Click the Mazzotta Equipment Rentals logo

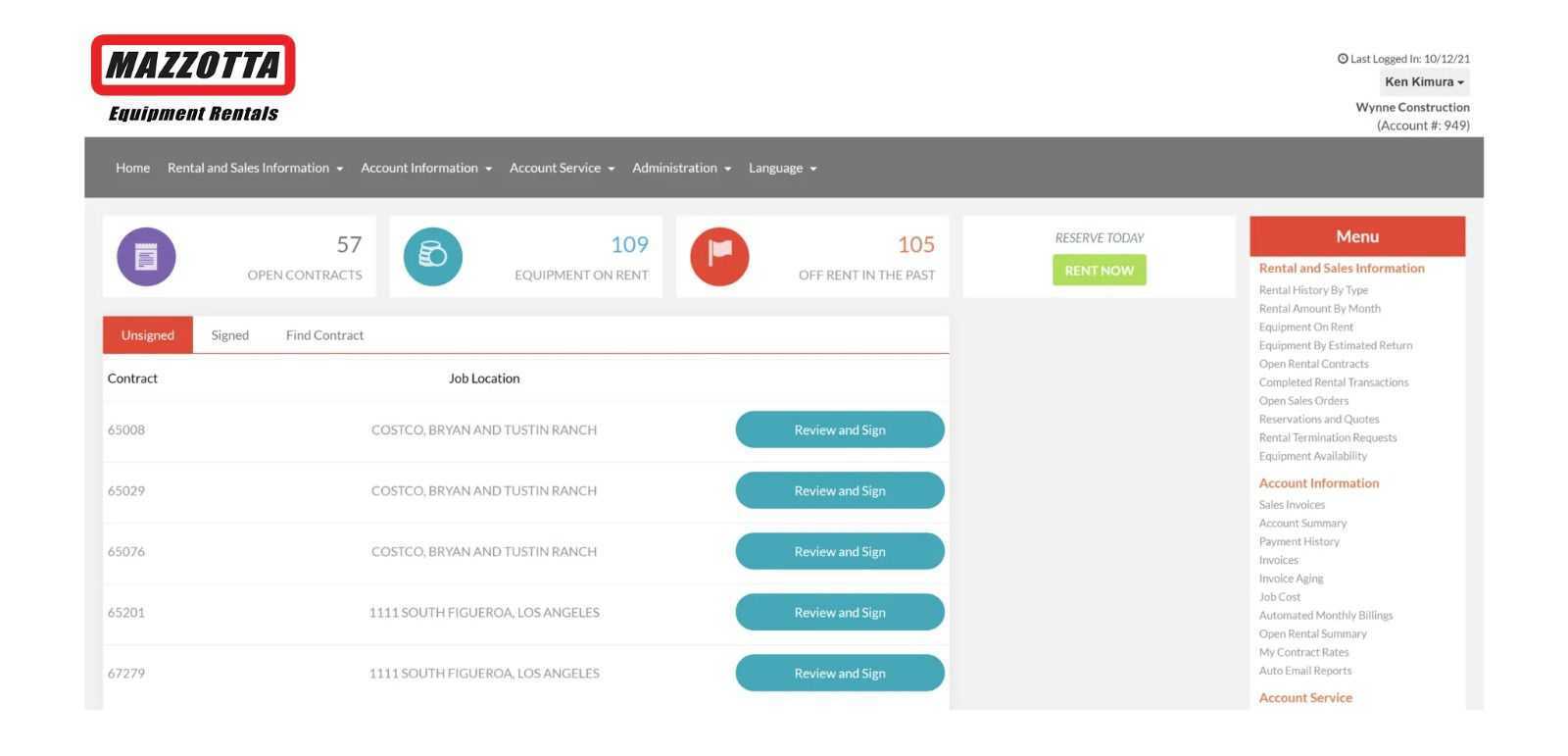(193, 79)
